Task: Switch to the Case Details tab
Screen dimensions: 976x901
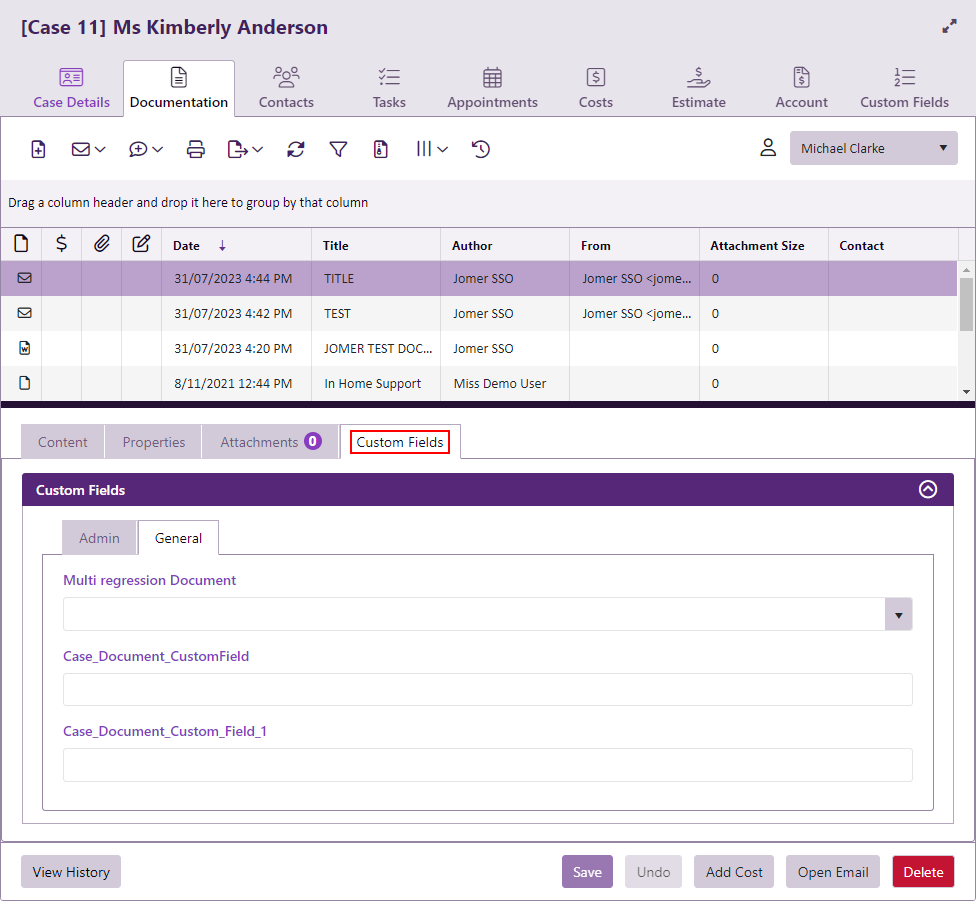Action: (x=71, y=88)
